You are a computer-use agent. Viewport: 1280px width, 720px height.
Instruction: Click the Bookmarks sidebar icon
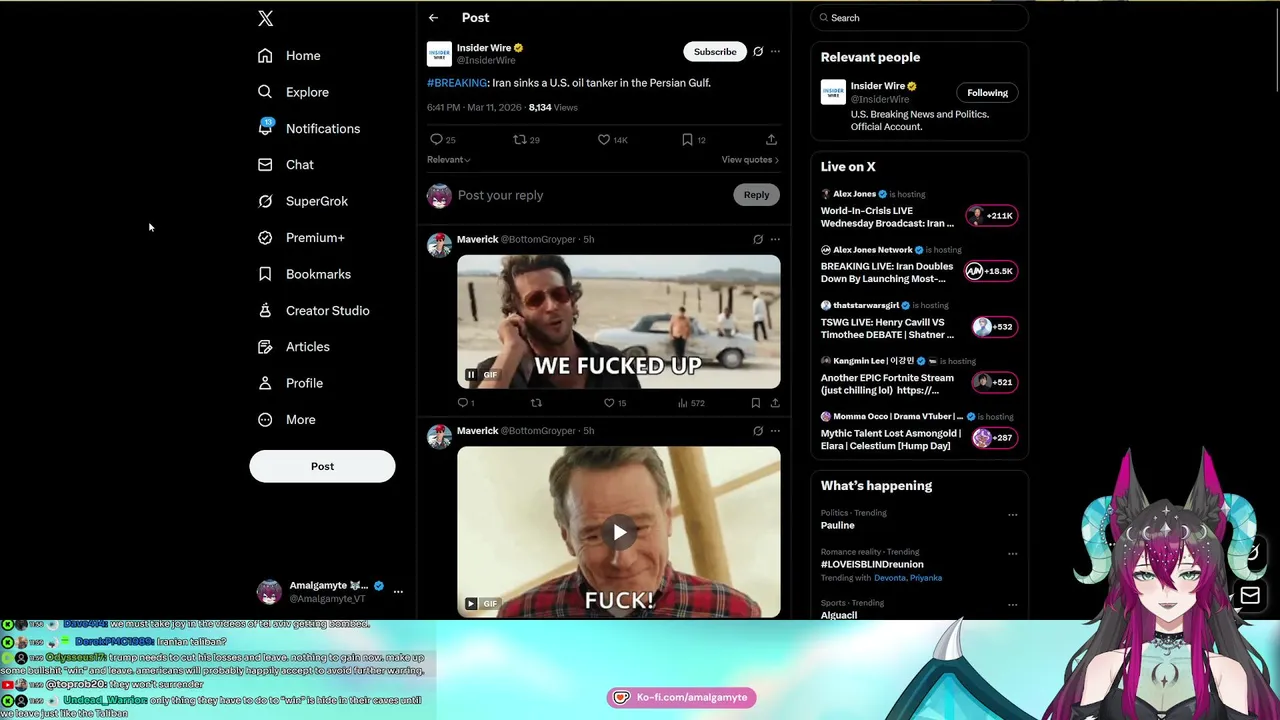tap(265, 274)
